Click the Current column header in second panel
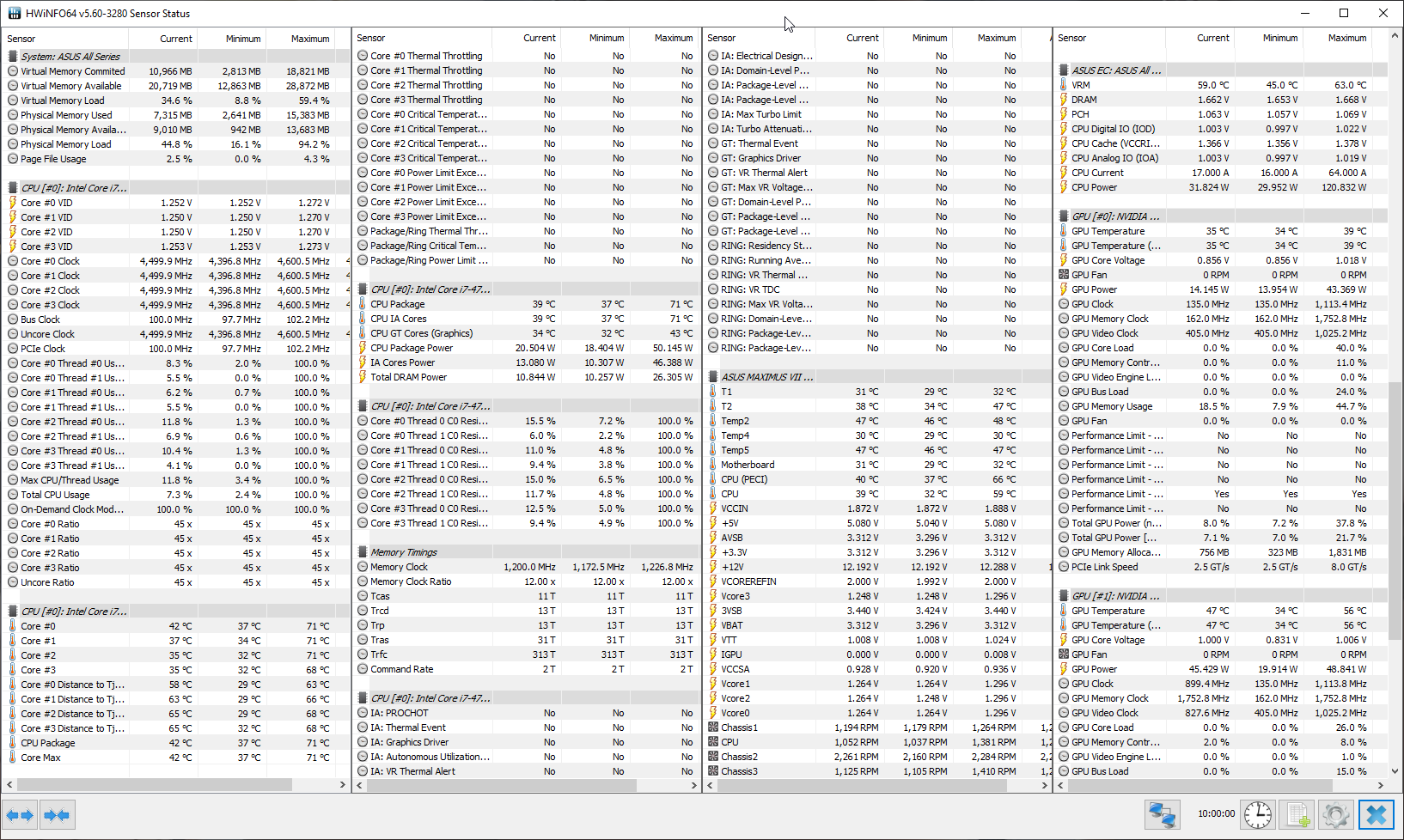Viewport: 1404px width, 840px height. (x=539, y=38)
